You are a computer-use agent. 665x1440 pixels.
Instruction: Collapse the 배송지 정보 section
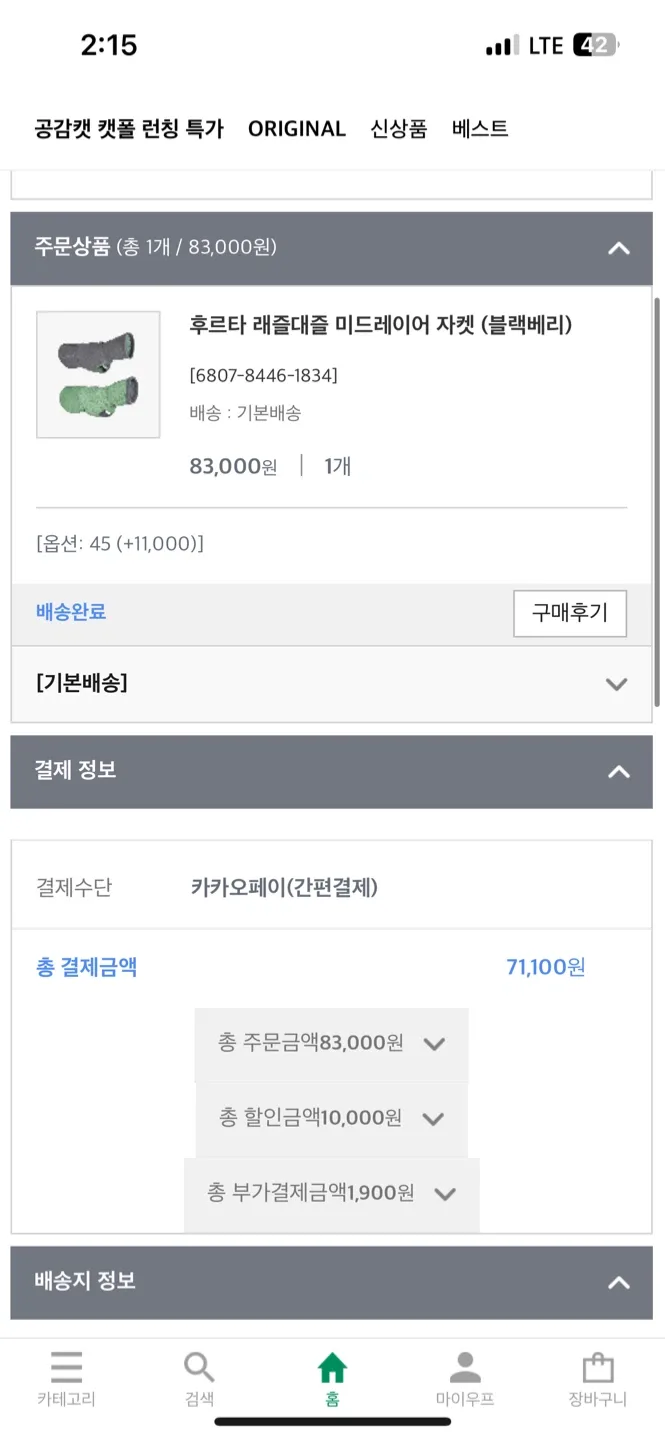click(x=619, y=1282)
